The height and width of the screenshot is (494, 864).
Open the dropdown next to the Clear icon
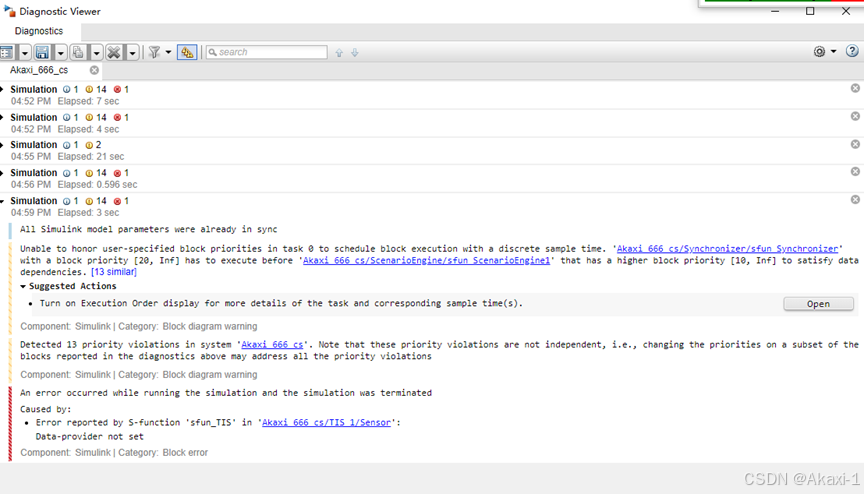click(132, 53)
